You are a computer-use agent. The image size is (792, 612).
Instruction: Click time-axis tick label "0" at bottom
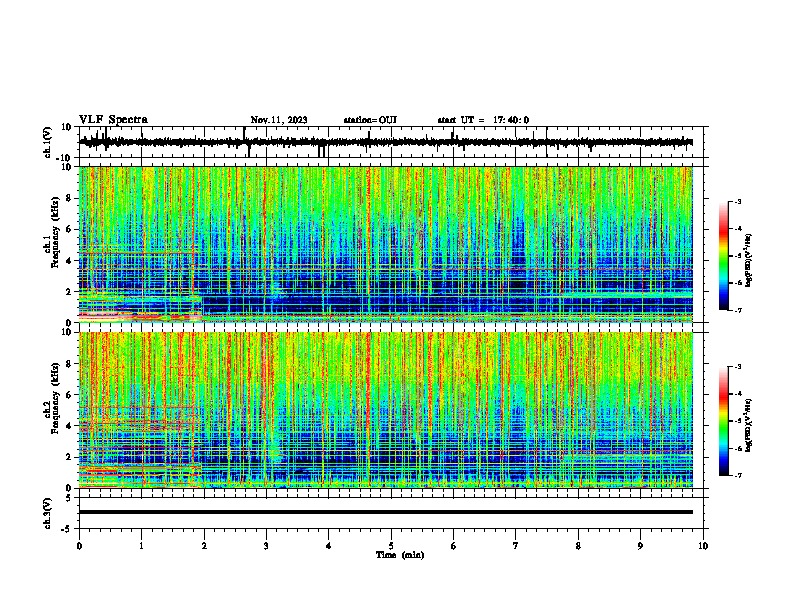(x=79, y=546)
